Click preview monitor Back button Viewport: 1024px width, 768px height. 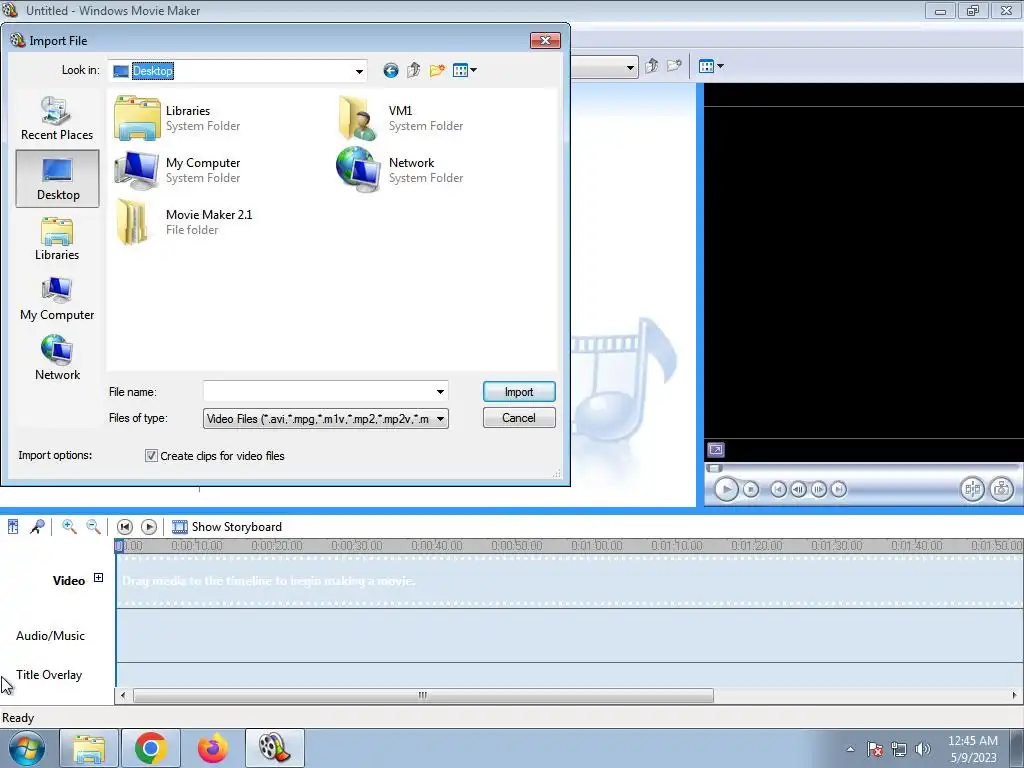(778, 489)
